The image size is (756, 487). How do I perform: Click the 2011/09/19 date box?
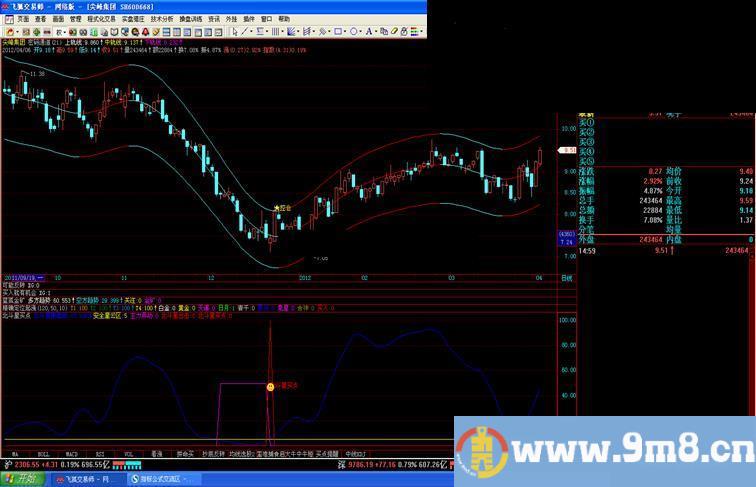(23, 278)
